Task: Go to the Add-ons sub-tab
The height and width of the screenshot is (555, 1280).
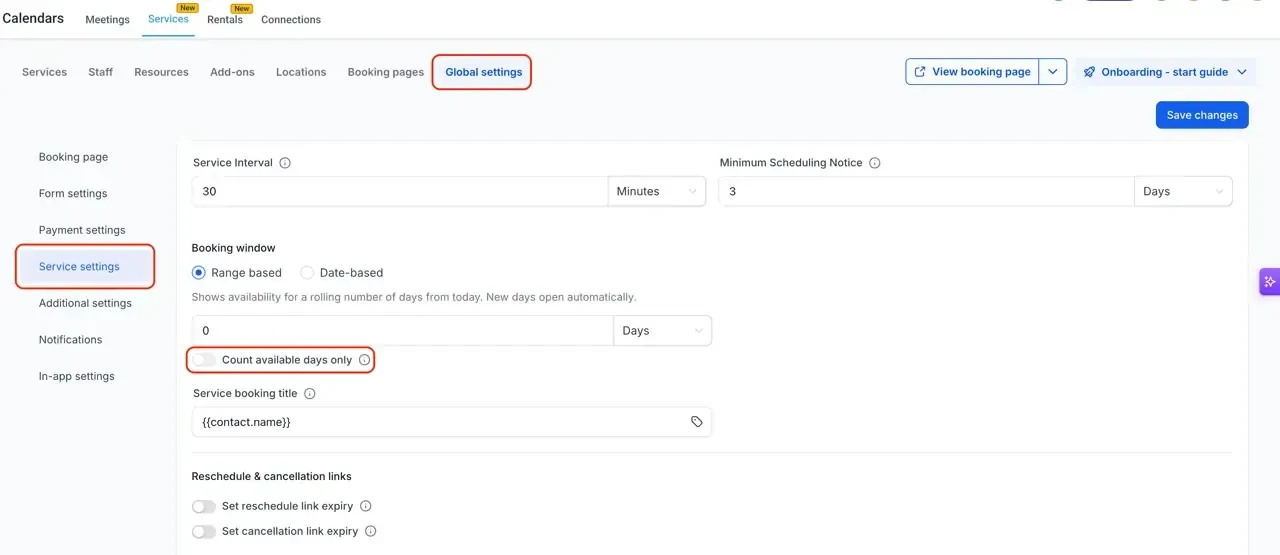Action: click(x=232, y=72)
